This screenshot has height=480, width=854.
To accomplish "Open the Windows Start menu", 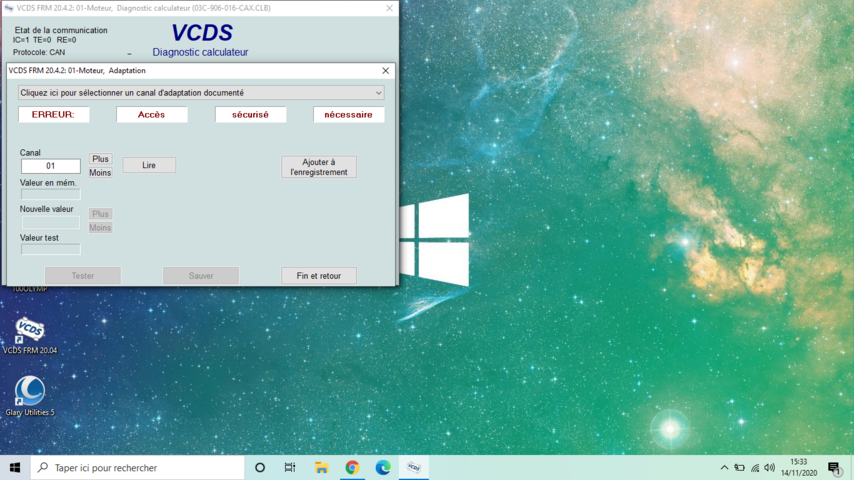I will click(x=15, y=467).
